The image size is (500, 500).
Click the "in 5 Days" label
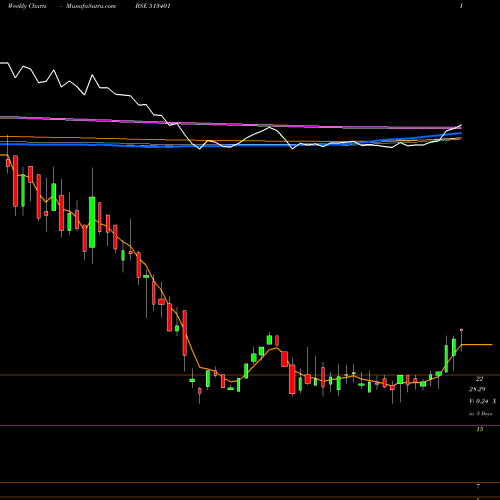(480, 413)
